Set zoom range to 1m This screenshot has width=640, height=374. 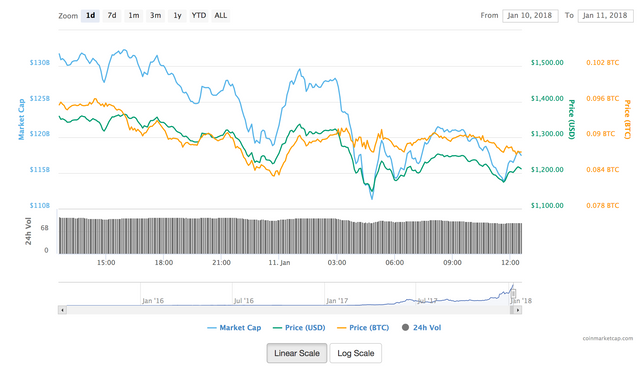(x=134, y=16)
